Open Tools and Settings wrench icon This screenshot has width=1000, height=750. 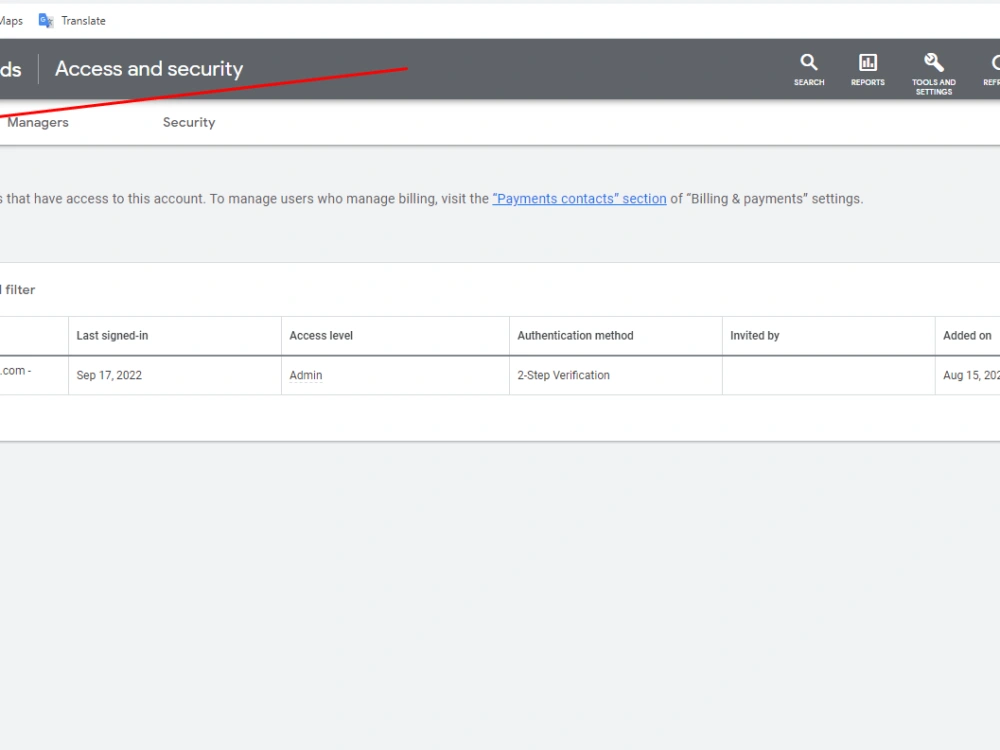pyautogui.click(x=934, y=62)
